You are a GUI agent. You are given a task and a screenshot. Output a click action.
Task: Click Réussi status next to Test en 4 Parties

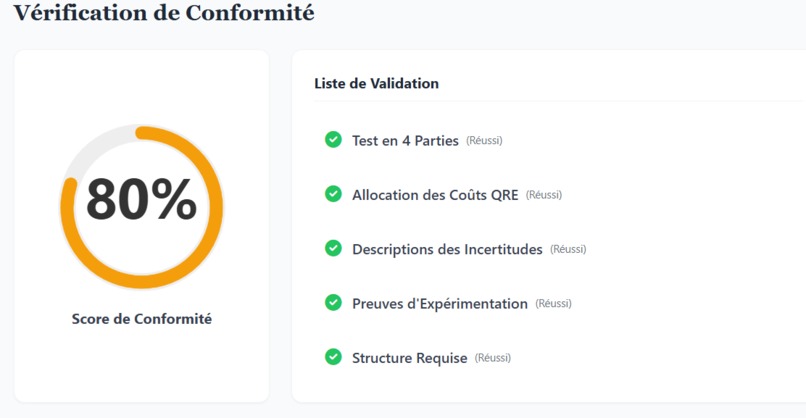tap(484, 140)
